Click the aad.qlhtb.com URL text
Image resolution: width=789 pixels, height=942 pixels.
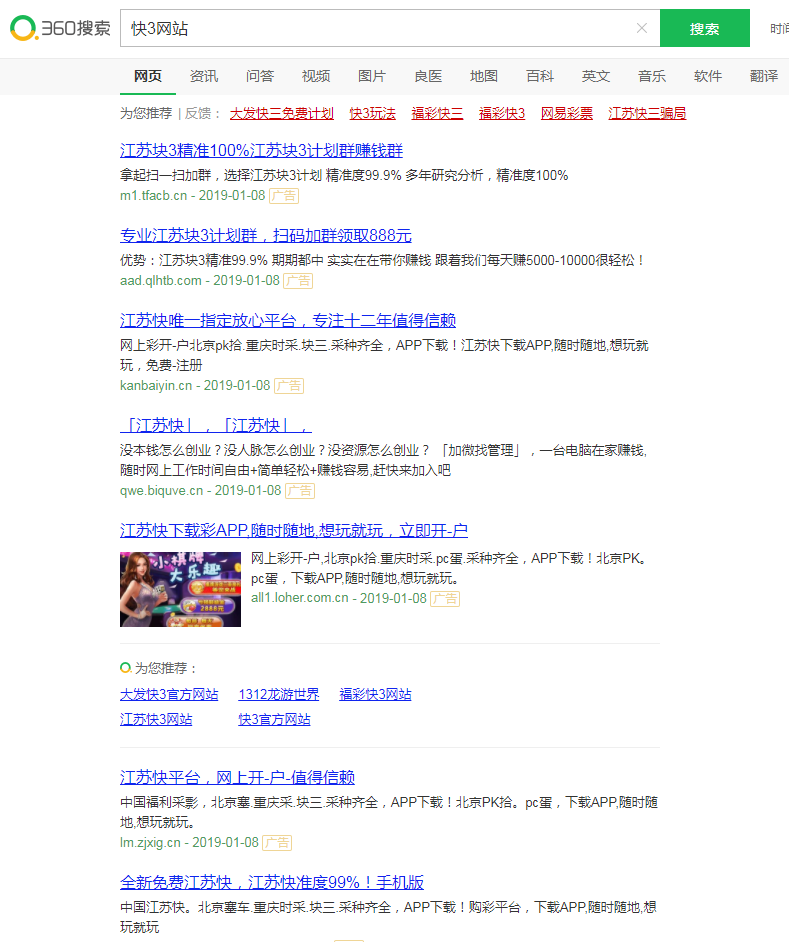coord(160,281)
